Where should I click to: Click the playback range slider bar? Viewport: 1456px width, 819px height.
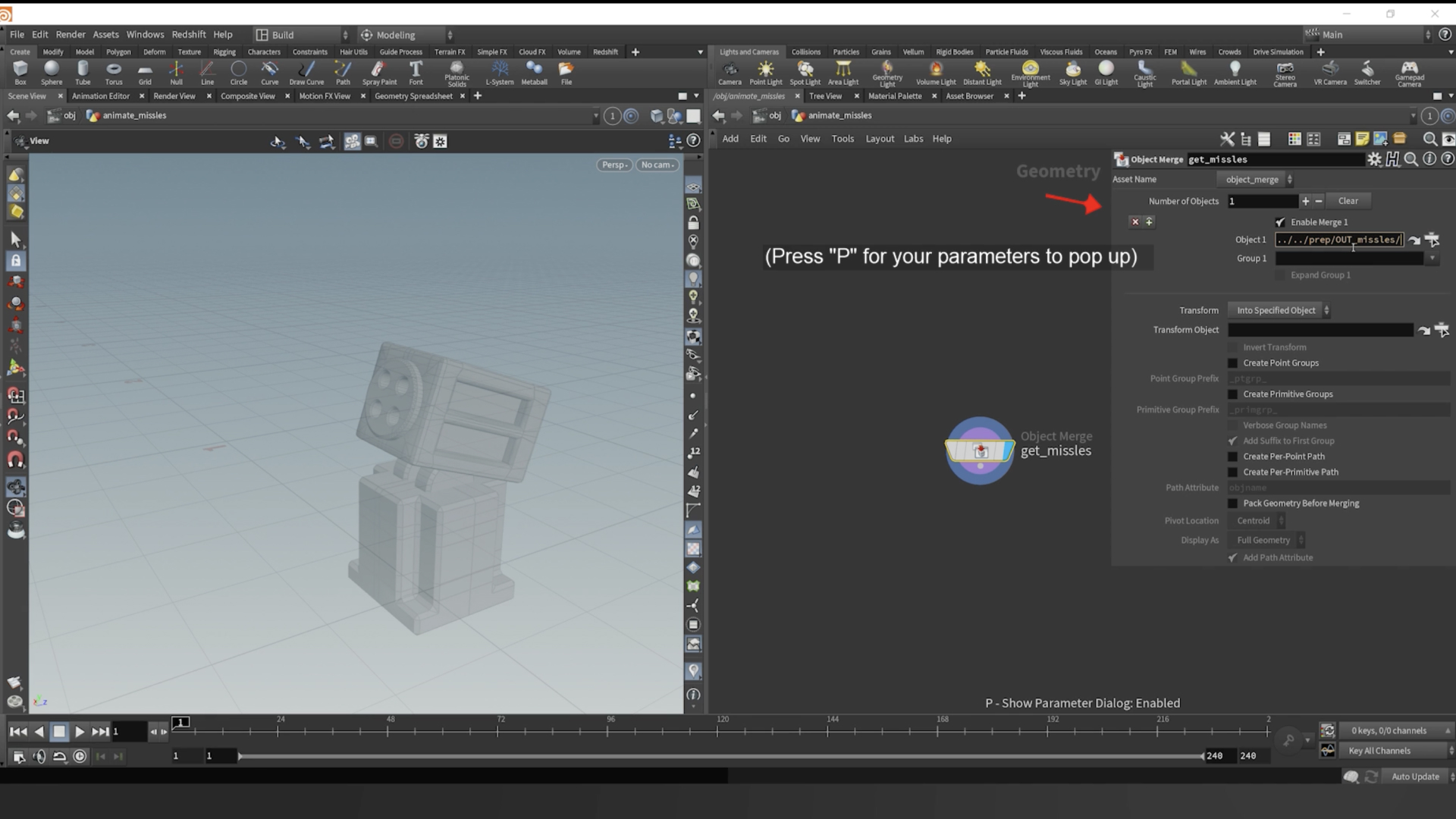pos(720,756)
